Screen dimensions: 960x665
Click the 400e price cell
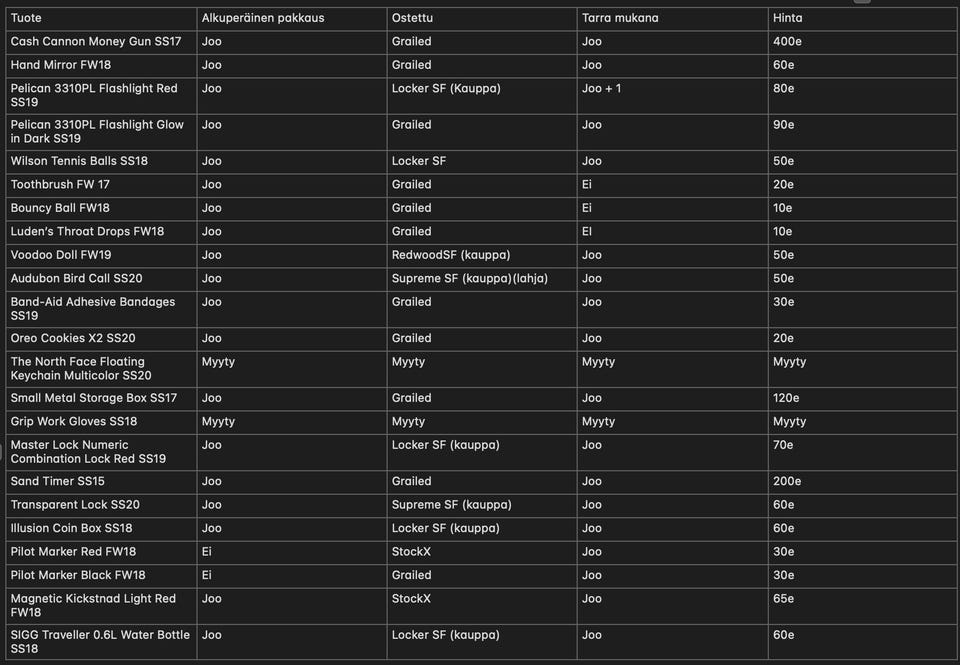coord(788,41)
